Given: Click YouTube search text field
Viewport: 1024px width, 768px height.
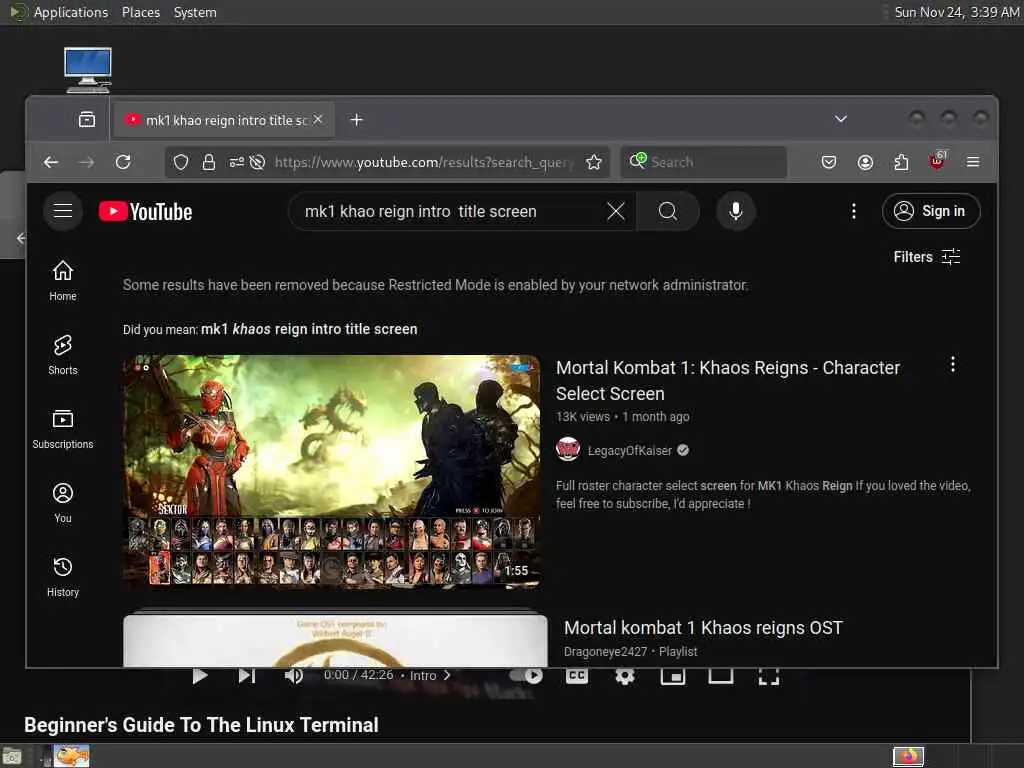Looking at the screenshot, I should [451, 211].
